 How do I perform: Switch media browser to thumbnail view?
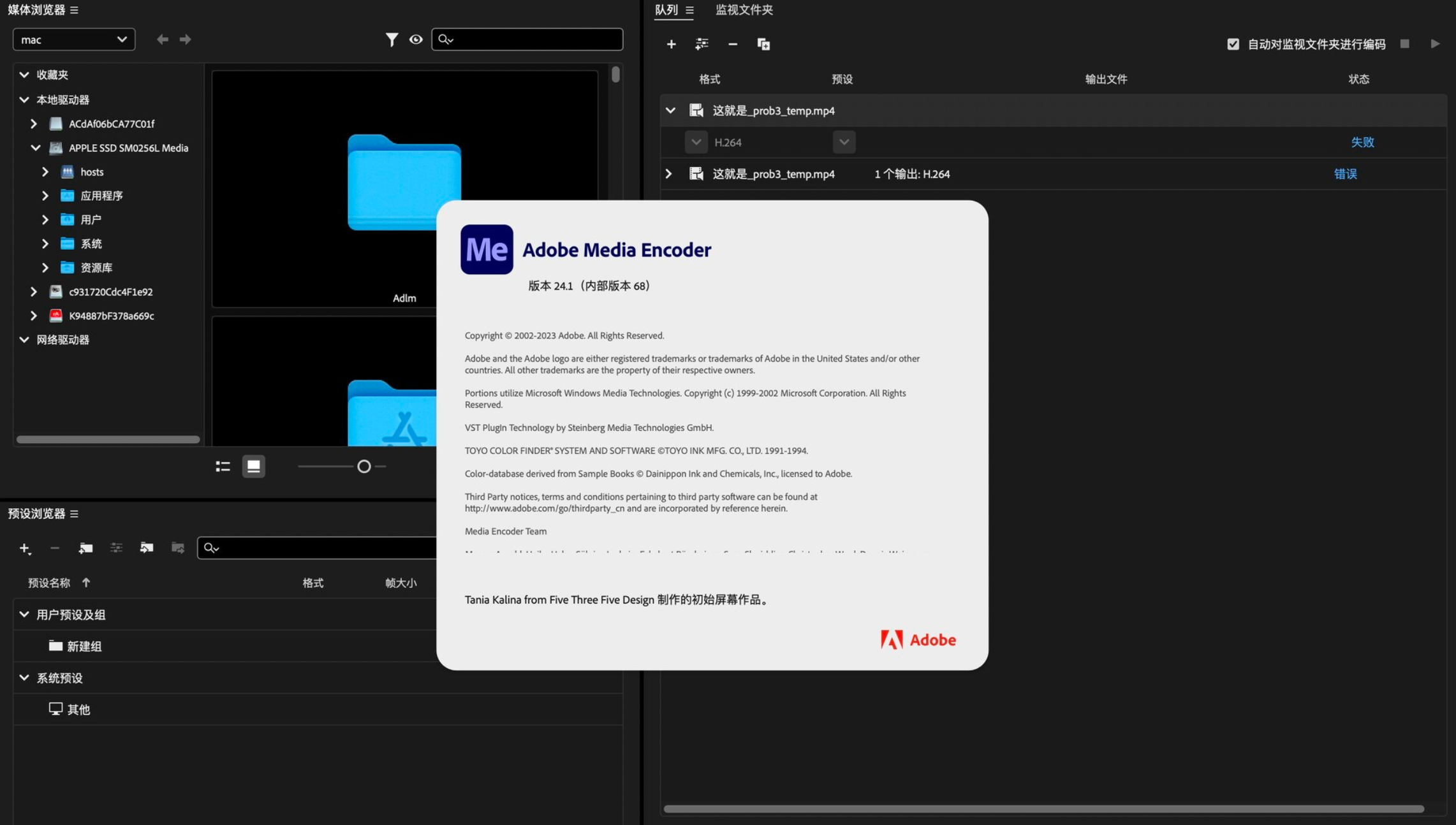click(254, 467)
